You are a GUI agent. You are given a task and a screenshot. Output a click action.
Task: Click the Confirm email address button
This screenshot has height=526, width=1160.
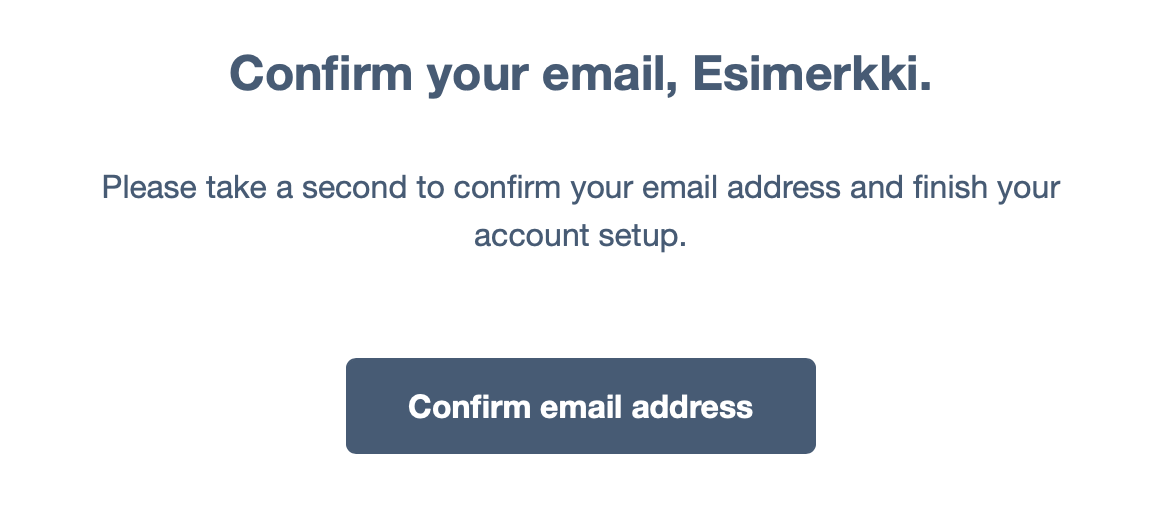581,406
